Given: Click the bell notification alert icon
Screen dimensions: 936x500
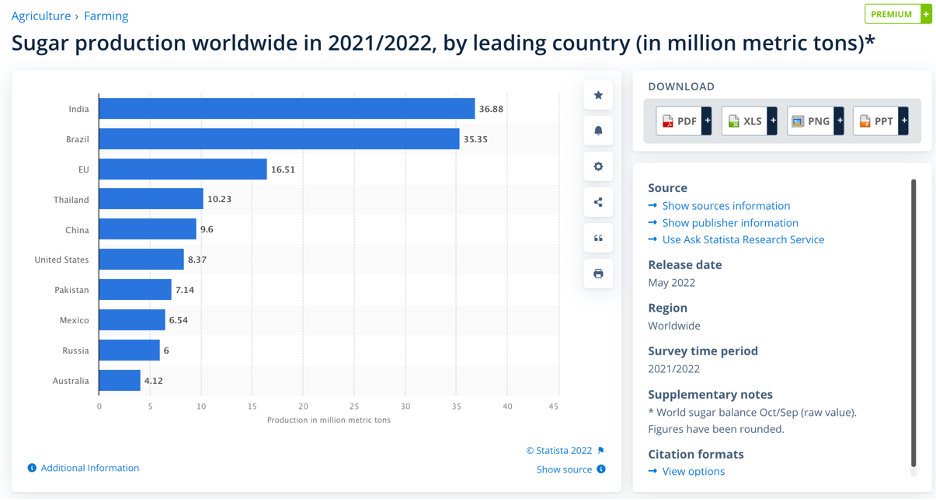Looking at the screenshot, I should [x=598, y=130].
